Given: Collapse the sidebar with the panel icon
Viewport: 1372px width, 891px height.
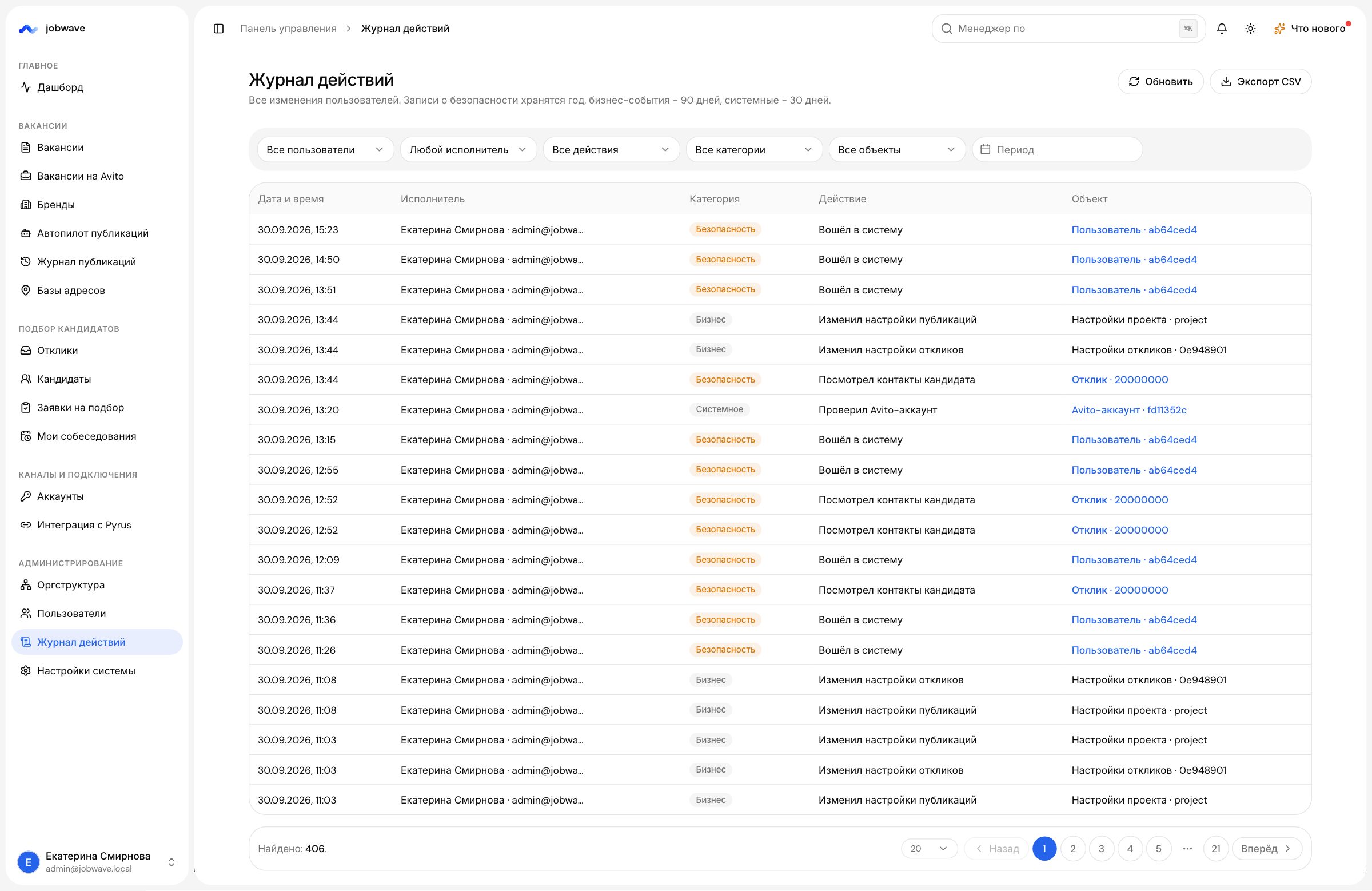Looking at the screenshot, I should tap(218, 28).
